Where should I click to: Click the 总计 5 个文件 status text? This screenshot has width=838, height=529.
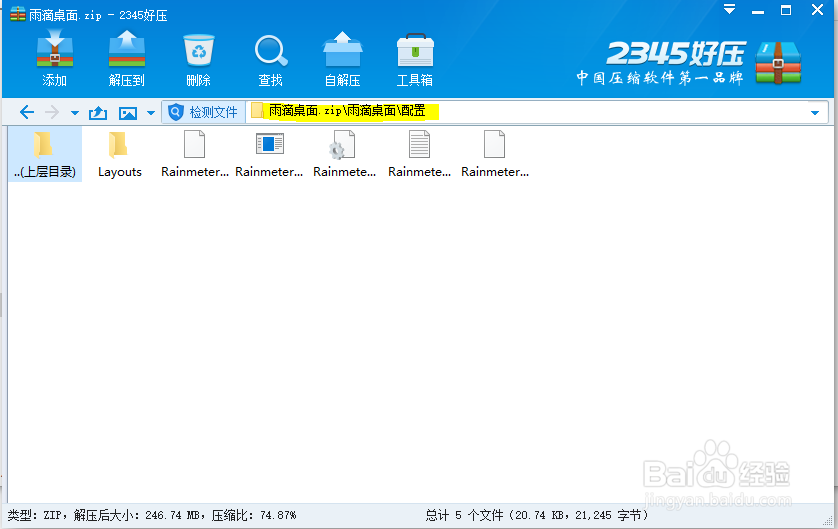click(537, 515)
